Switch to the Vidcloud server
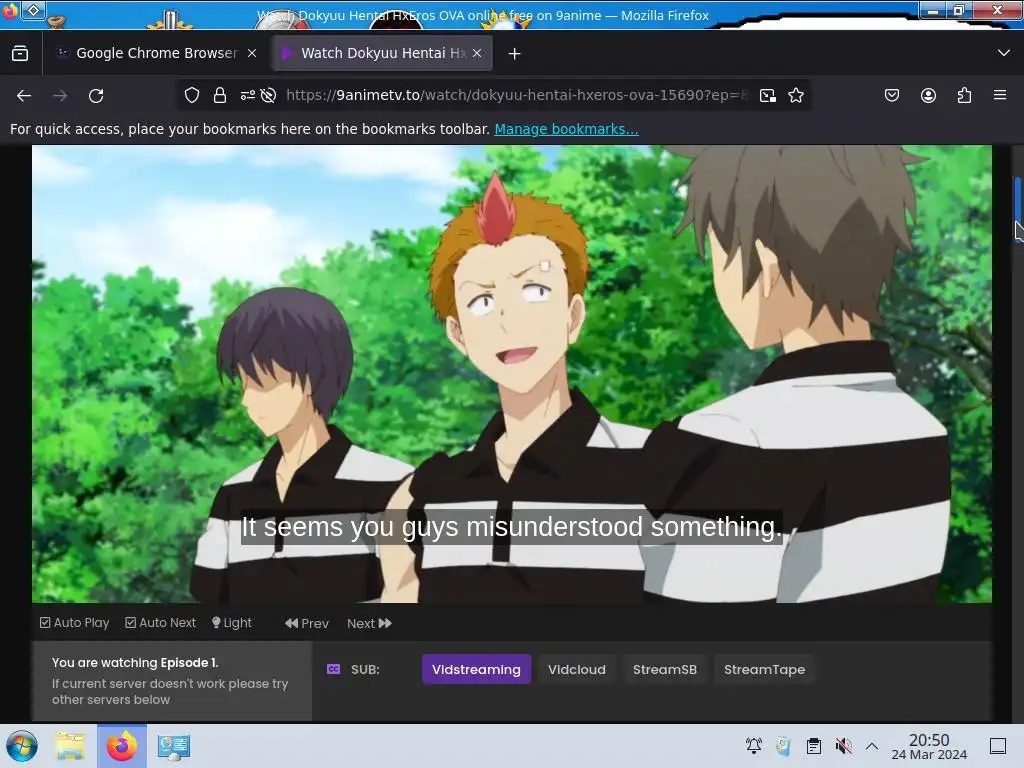This screenshot has height=768, width=1024. (577, 669)
